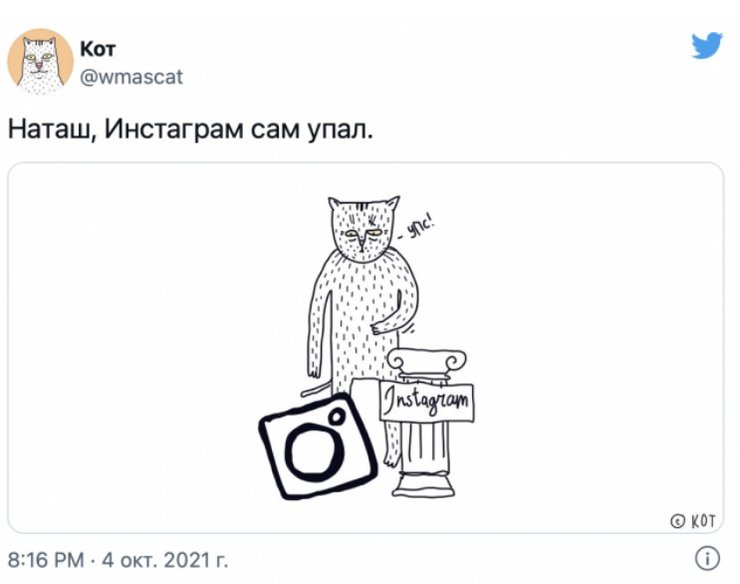This screenshot has height=584, width=740.
Task: Open the Кот cat profile avatar
Action: (x=40, y=61)
